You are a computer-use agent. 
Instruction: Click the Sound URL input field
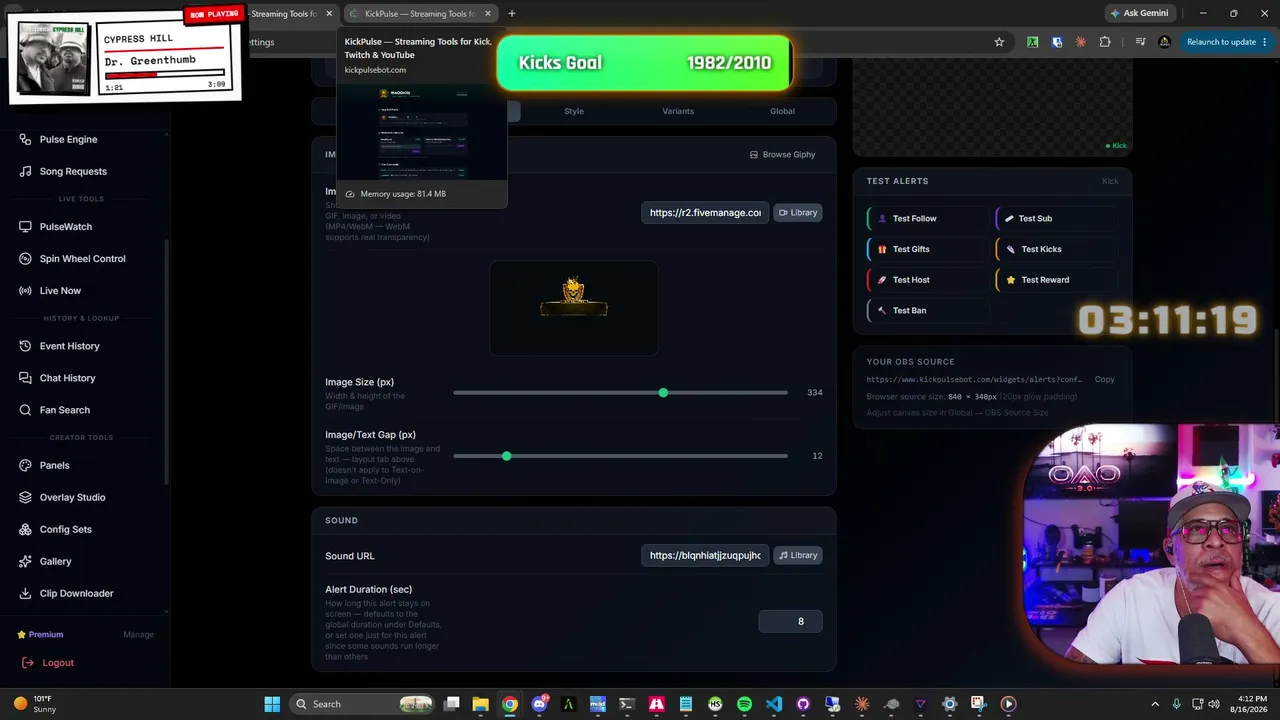(705, 556)
